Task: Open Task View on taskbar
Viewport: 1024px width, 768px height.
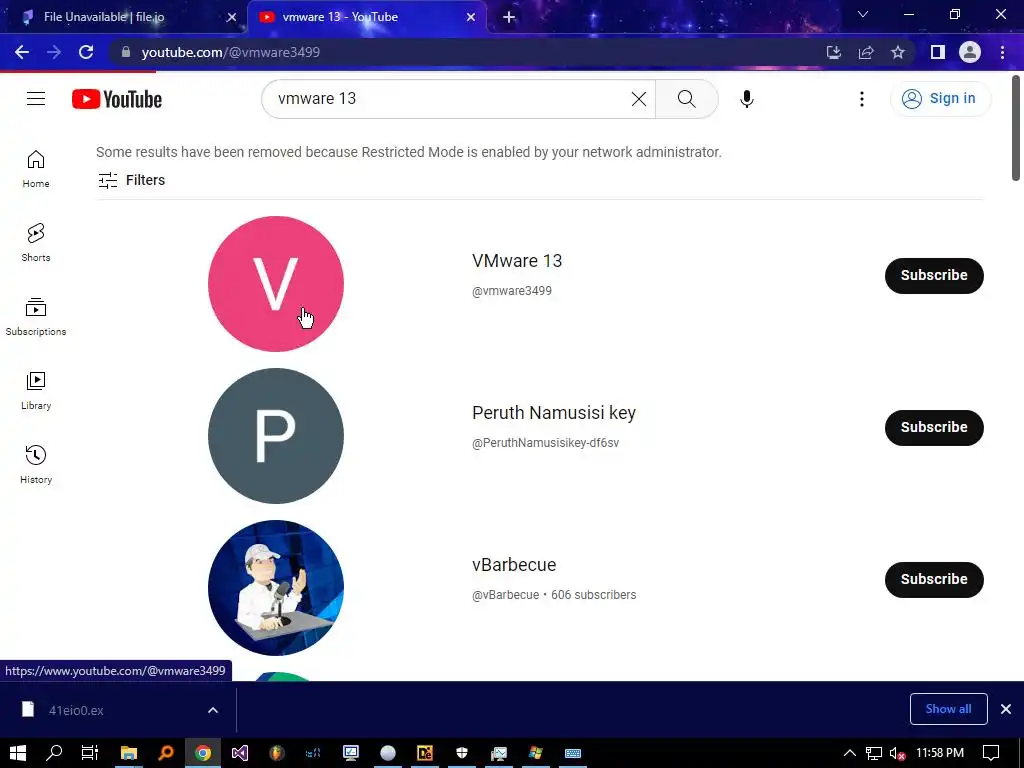Action: point(89,753)
